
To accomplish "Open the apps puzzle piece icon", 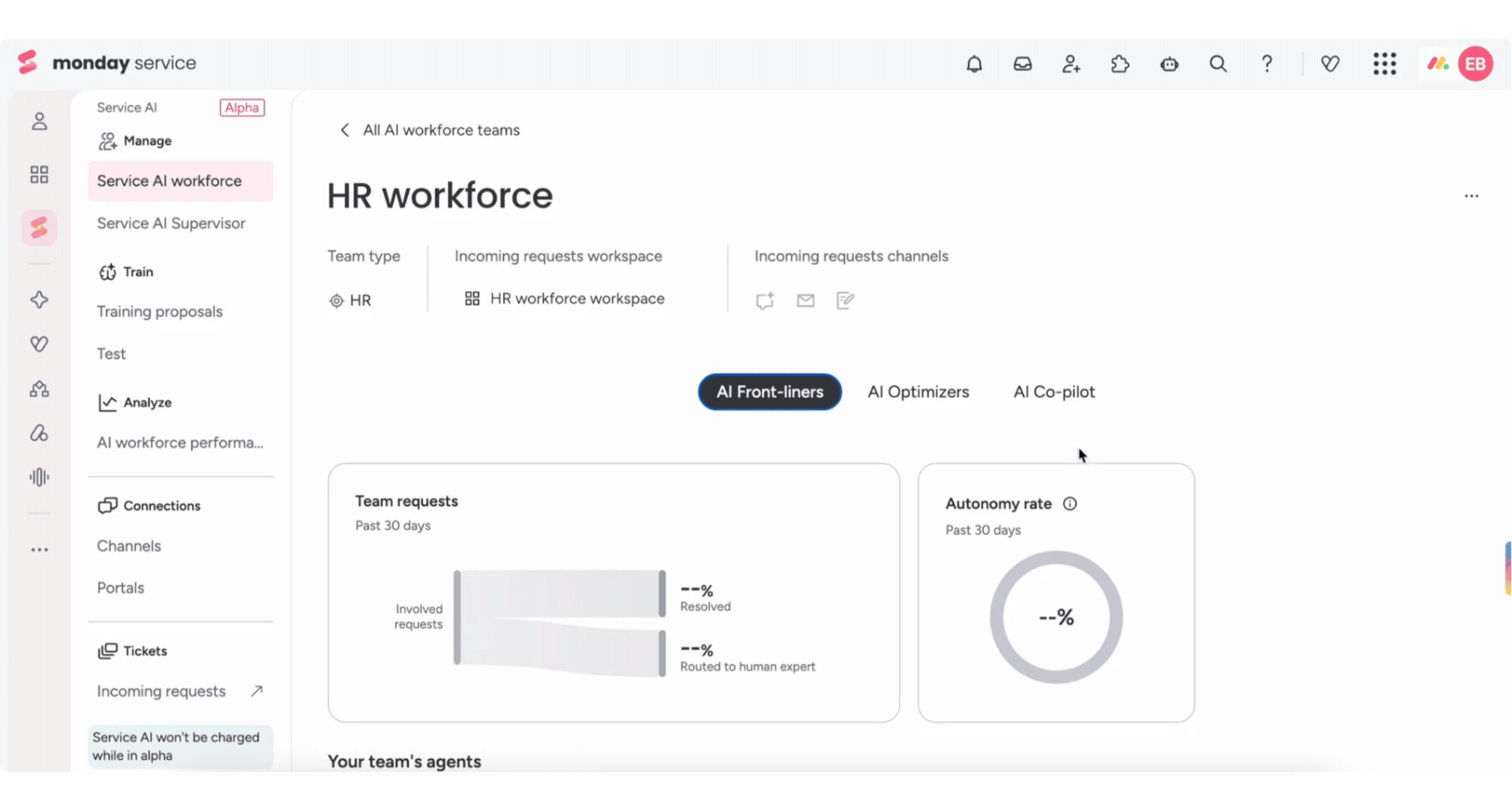I will coord(1120,64).
